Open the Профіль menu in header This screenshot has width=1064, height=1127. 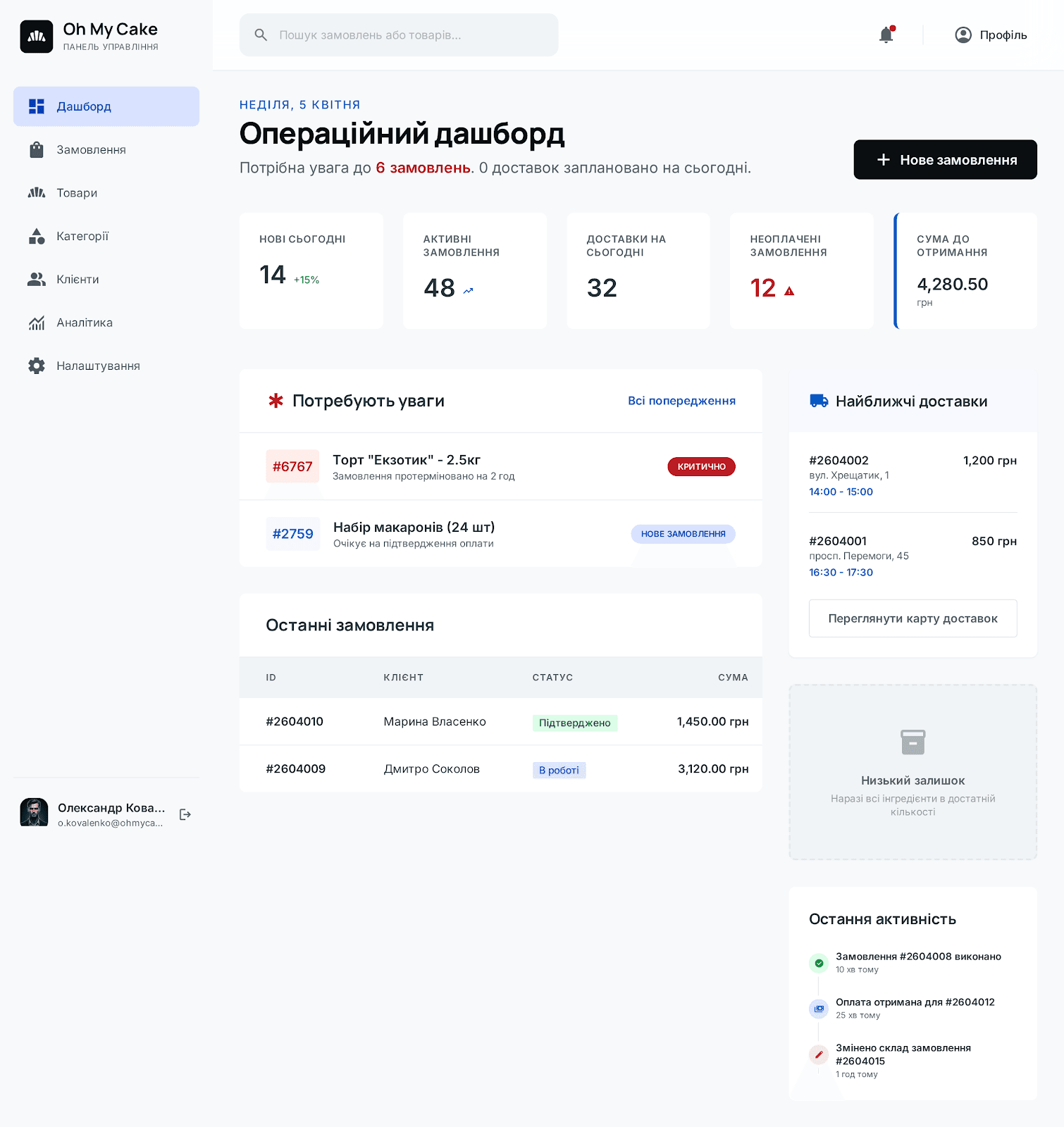click(x=991, y=35)
